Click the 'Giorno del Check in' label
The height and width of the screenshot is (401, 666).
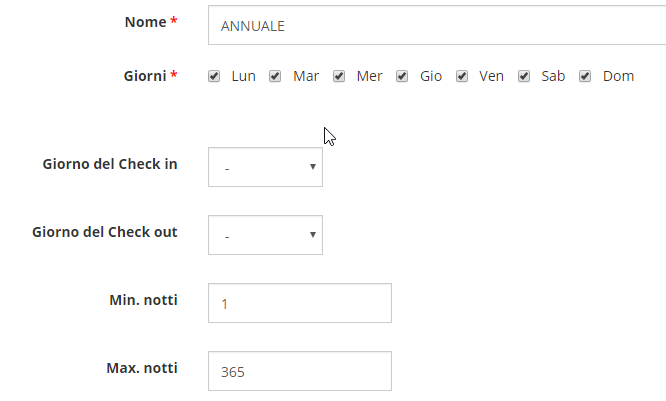pos(111,163)
